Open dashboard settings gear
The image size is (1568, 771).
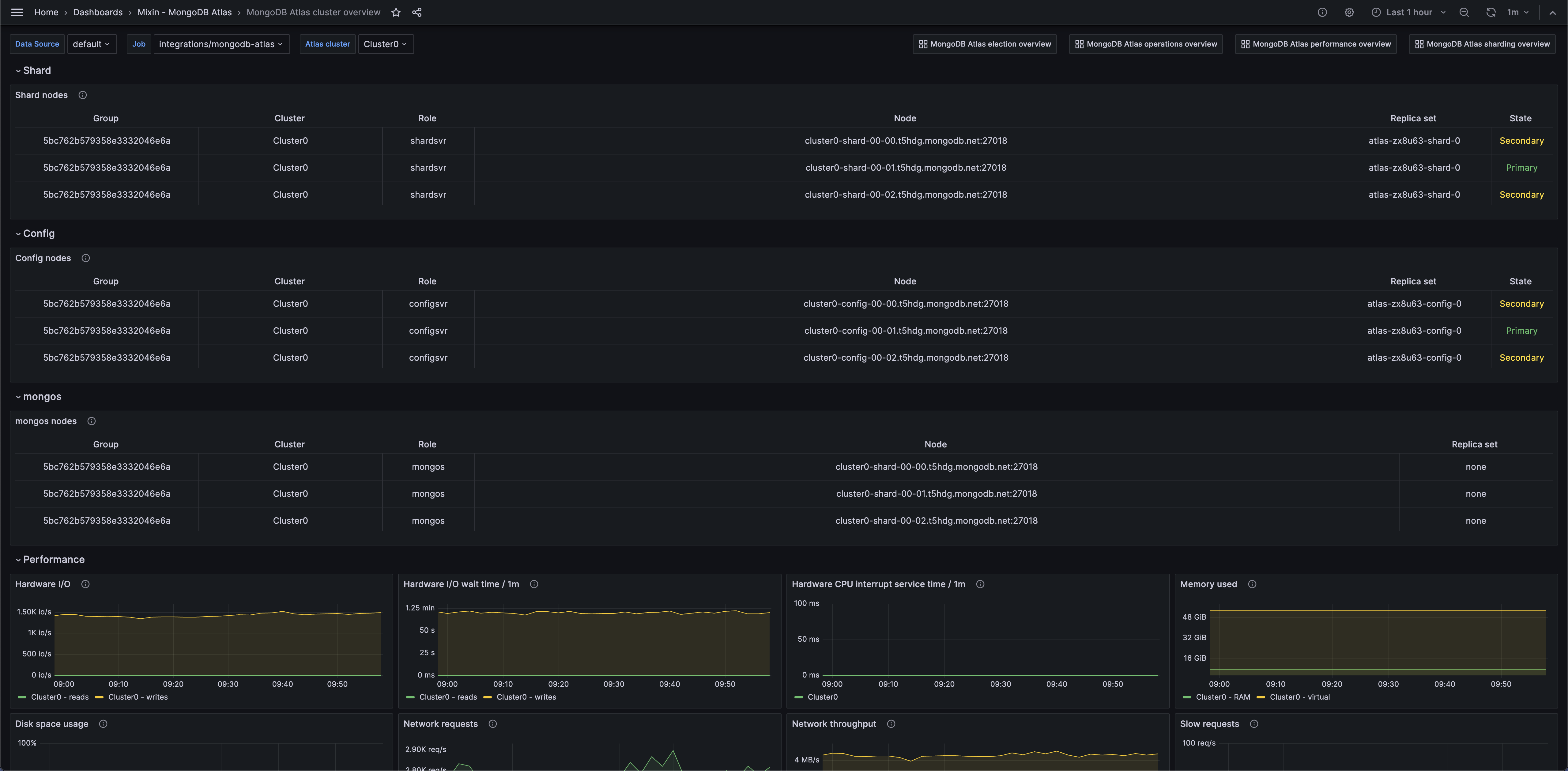[x=1349, y=12]
